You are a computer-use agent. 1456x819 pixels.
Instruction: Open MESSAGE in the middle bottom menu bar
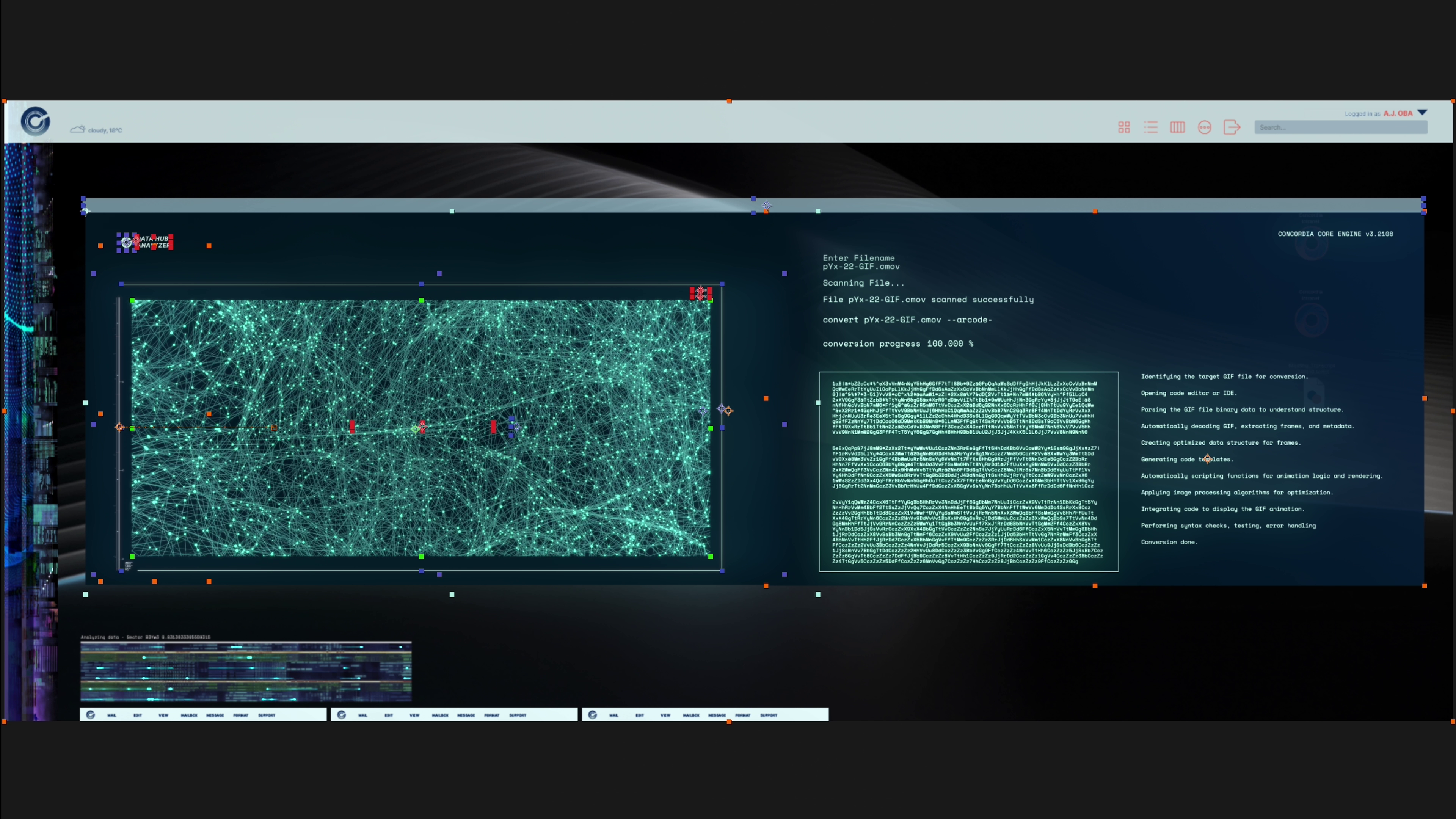pos(466,715)
